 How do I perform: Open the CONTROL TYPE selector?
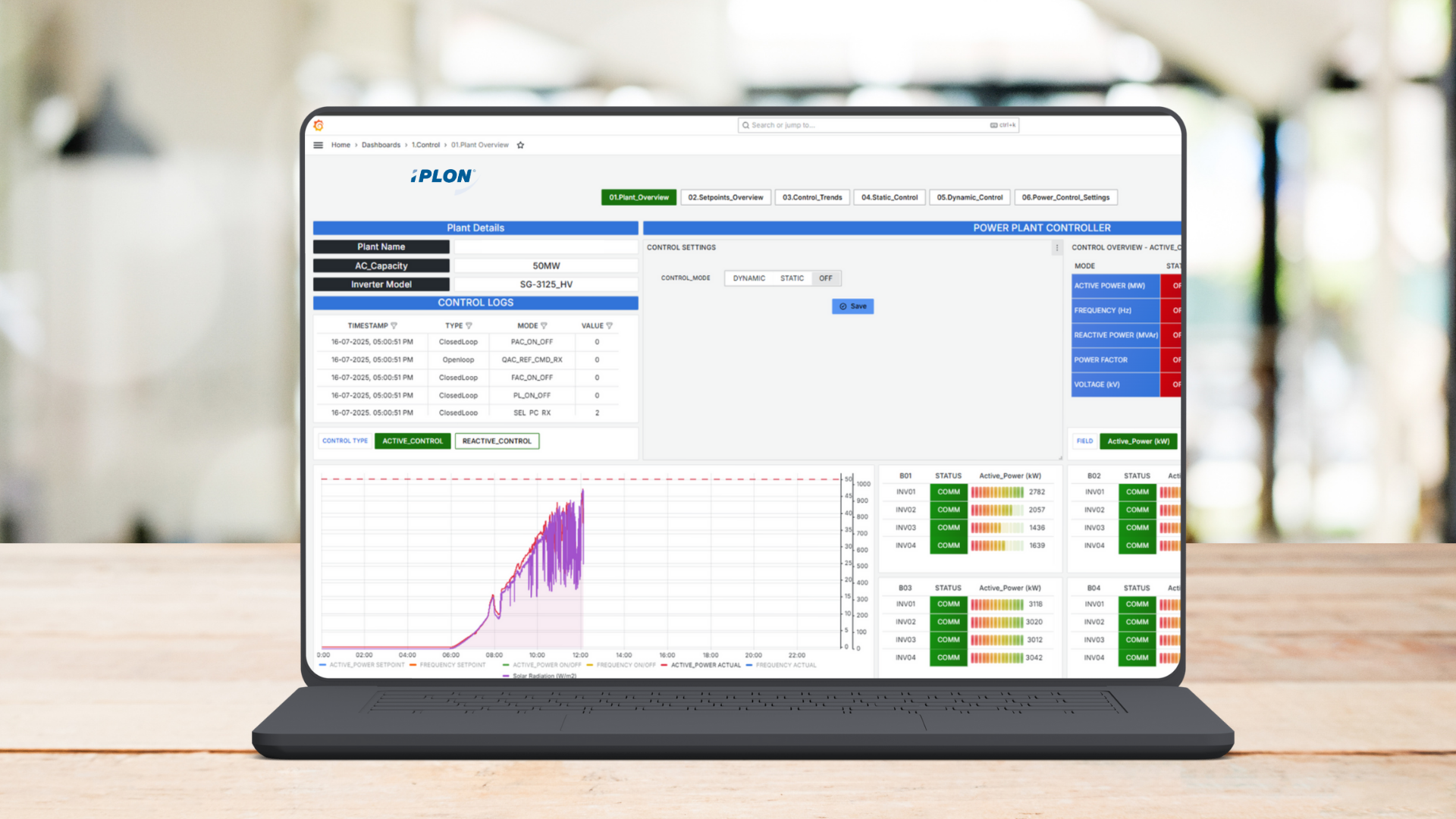coord(345,441)
